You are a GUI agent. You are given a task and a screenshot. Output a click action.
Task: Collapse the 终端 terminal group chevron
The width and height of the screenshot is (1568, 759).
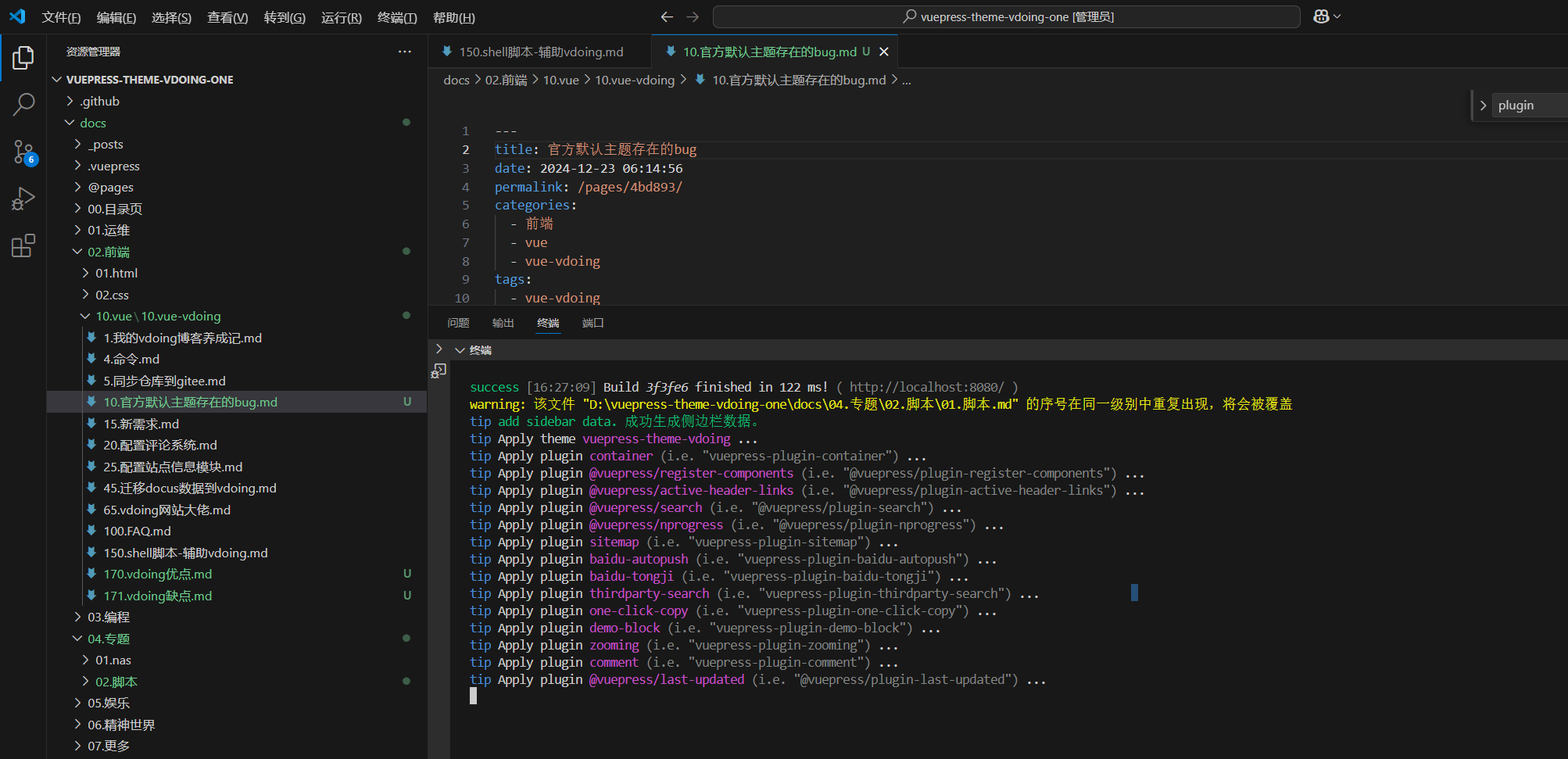pyautogui.click(x=460, y=350)
